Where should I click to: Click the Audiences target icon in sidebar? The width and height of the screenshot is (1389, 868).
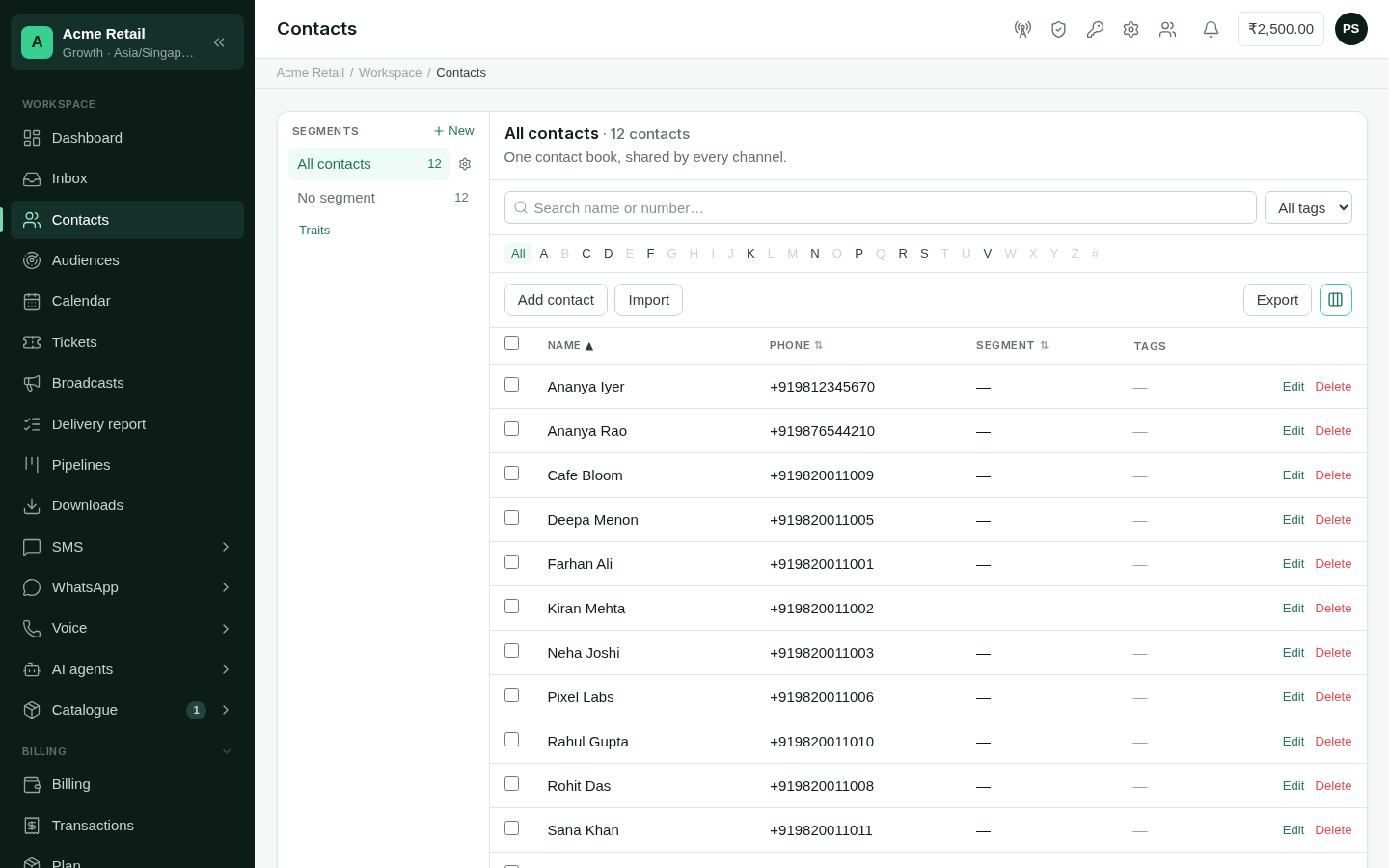(32, 260)
